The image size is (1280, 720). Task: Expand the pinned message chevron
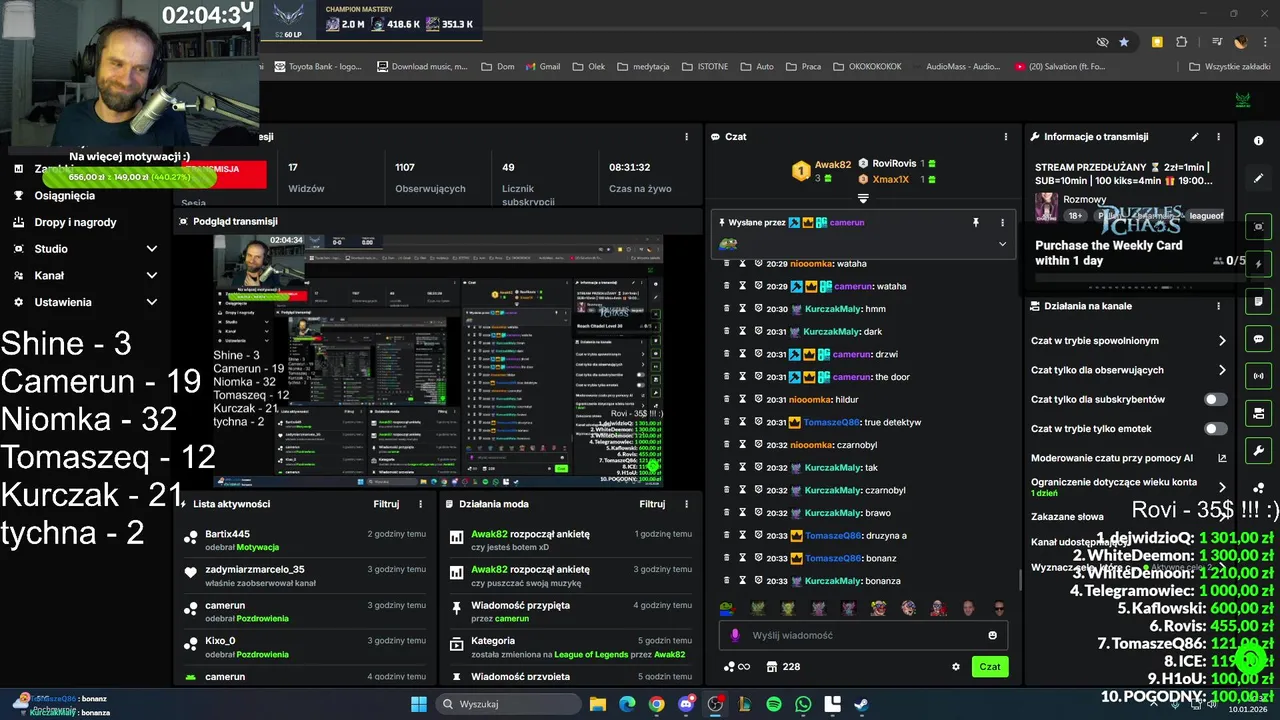click(x=1002, y=244)
